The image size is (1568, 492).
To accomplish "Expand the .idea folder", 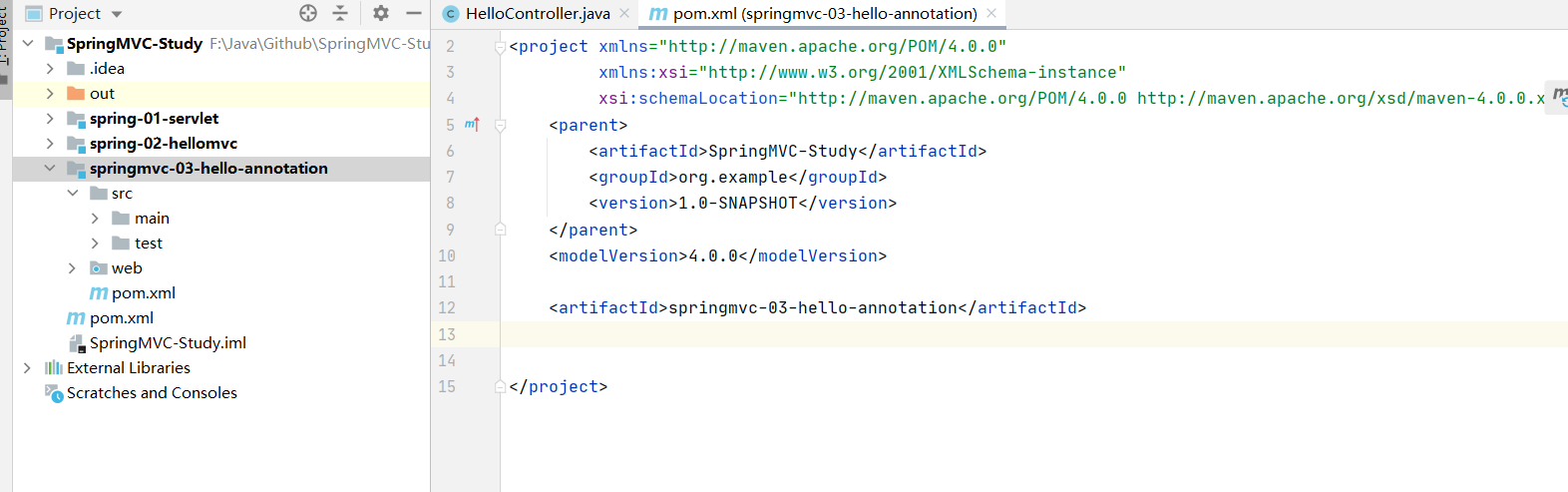I will 50,69.
